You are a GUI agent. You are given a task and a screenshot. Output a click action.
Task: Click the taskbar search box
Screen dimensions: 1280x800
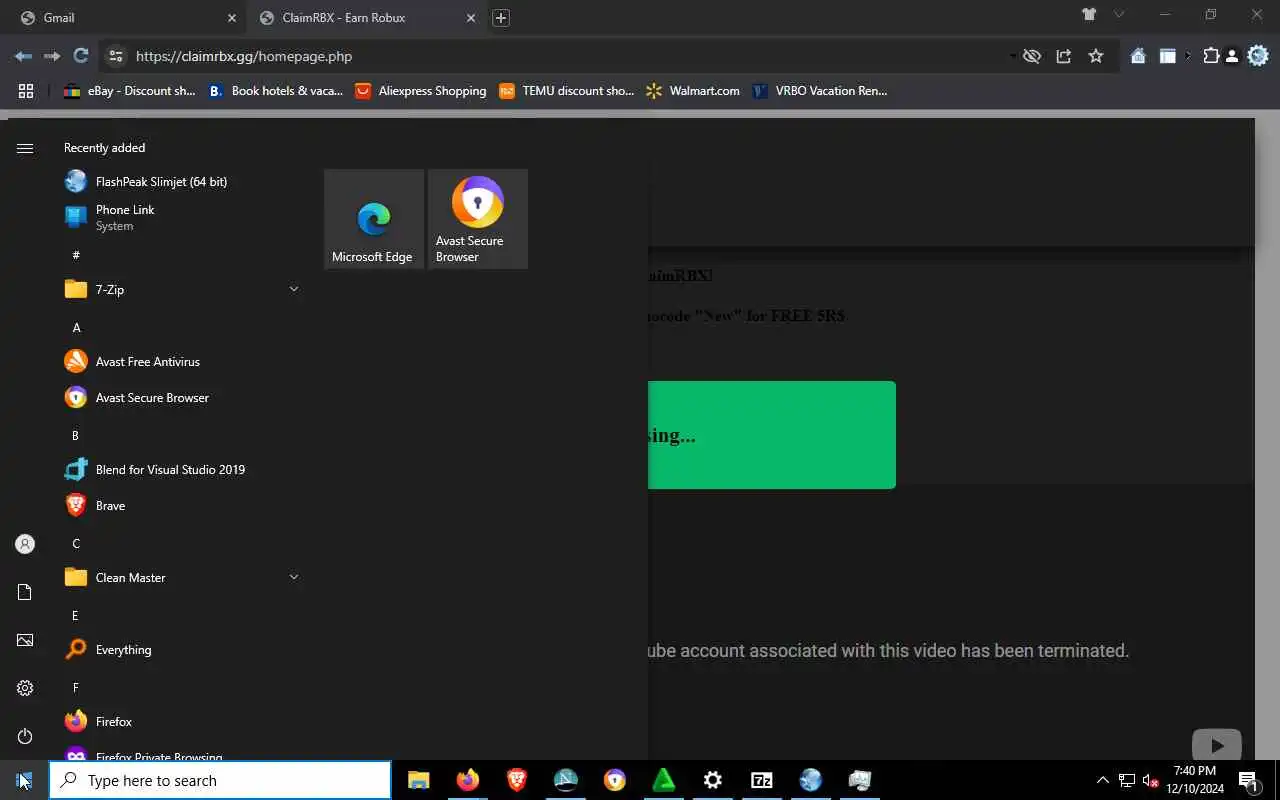click(220, 780)
